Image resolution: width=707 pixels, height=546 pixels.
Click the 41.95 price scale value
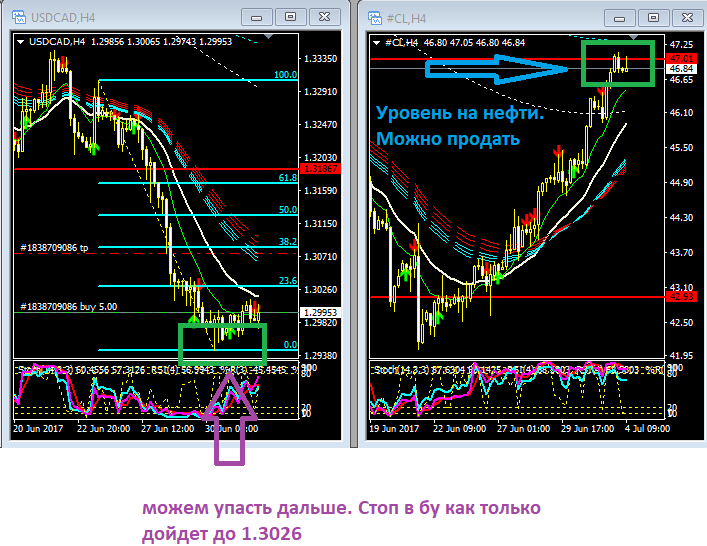[681, 355]
